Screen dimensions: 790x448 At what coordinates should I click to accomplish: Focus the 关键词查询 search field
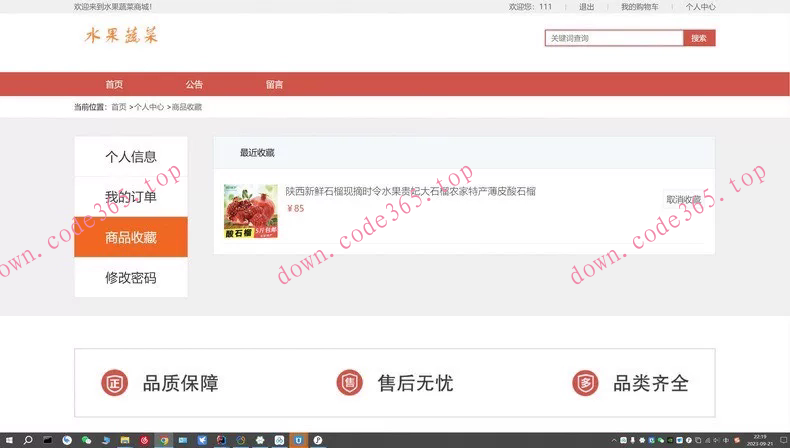click(x=614, y=38)
